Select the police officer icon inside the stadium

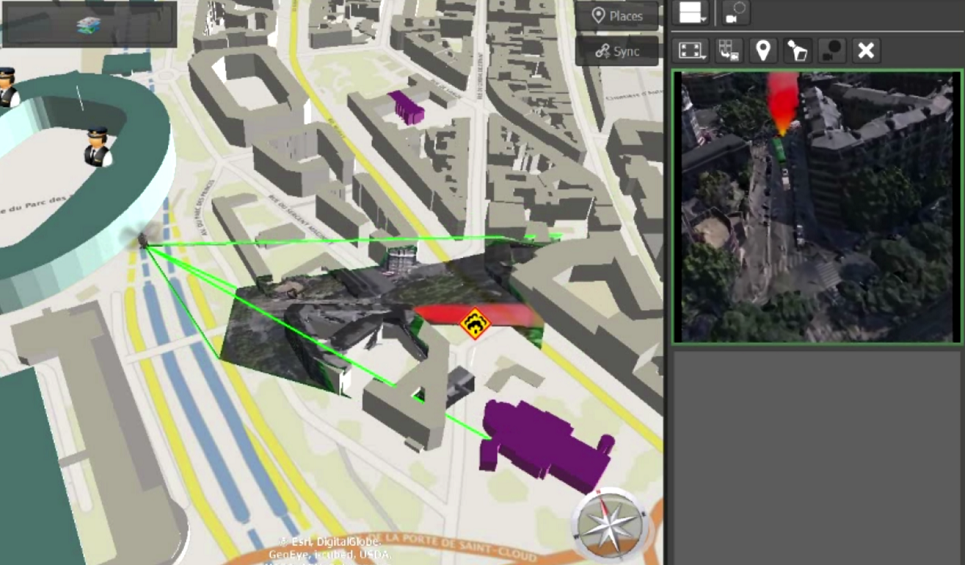click(97, 147)
